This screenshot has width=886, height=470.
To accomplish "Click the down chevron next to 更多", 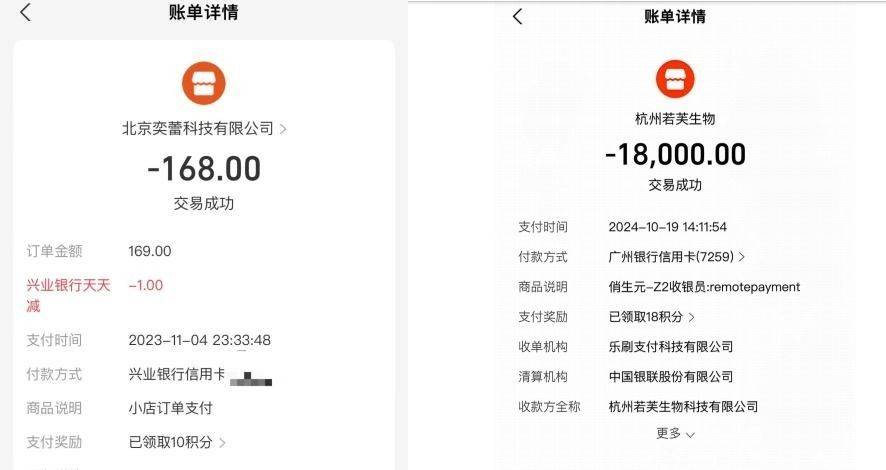I will click(x=690, y=435).
